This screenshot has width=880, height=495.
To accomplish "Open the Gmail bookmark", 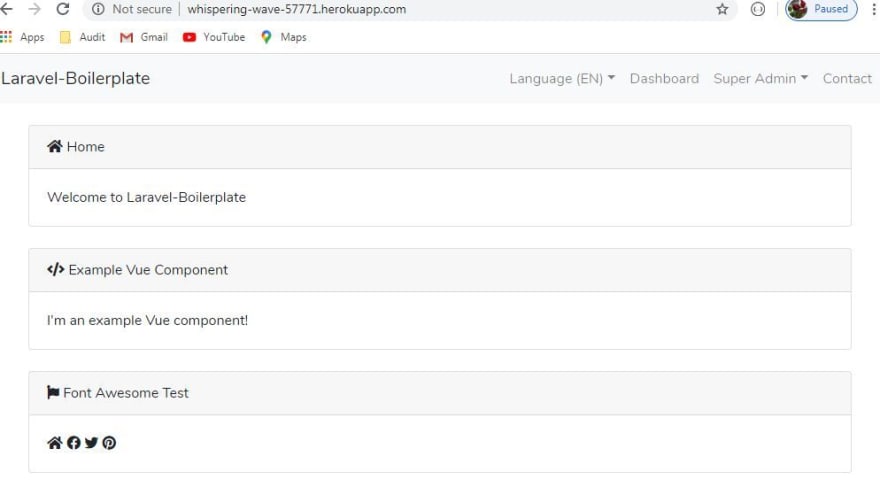I will [x=144, y=37].
